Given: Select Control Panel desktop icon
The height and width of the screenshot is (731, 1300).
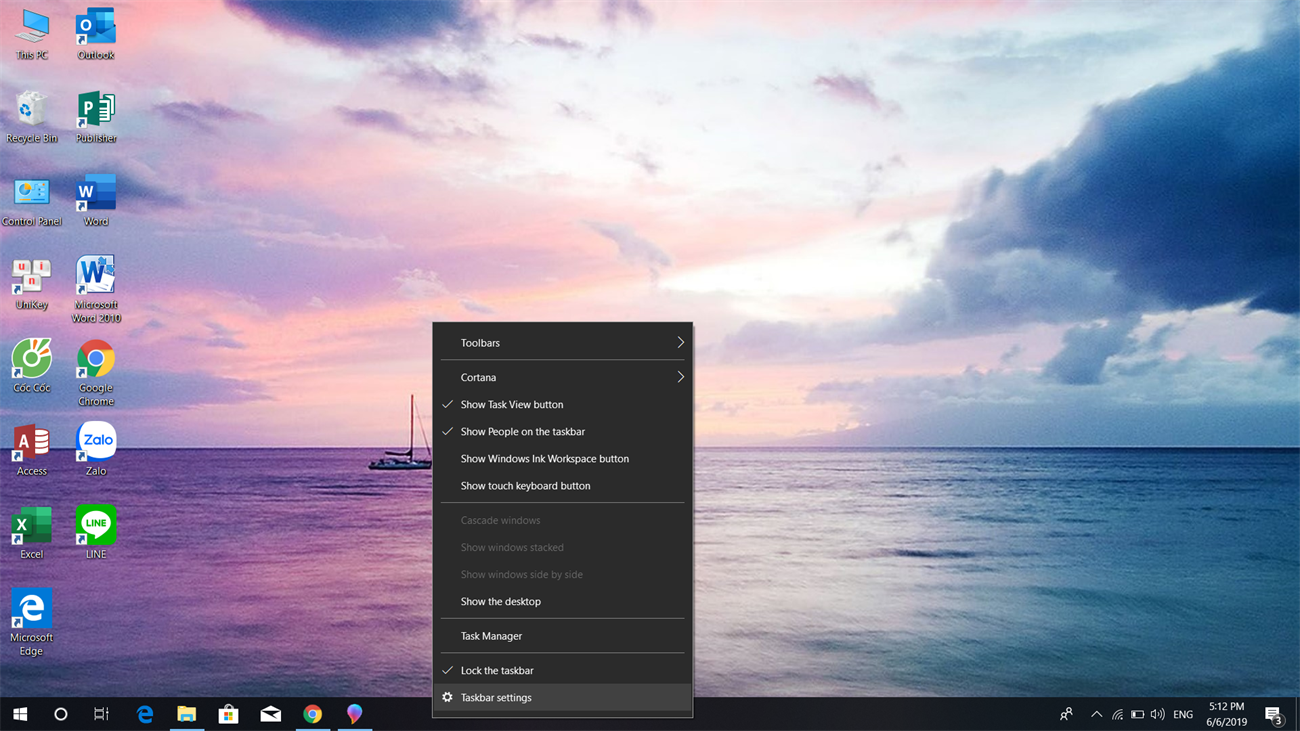Looking at the screenshot, I should click(x=32, y=201).
